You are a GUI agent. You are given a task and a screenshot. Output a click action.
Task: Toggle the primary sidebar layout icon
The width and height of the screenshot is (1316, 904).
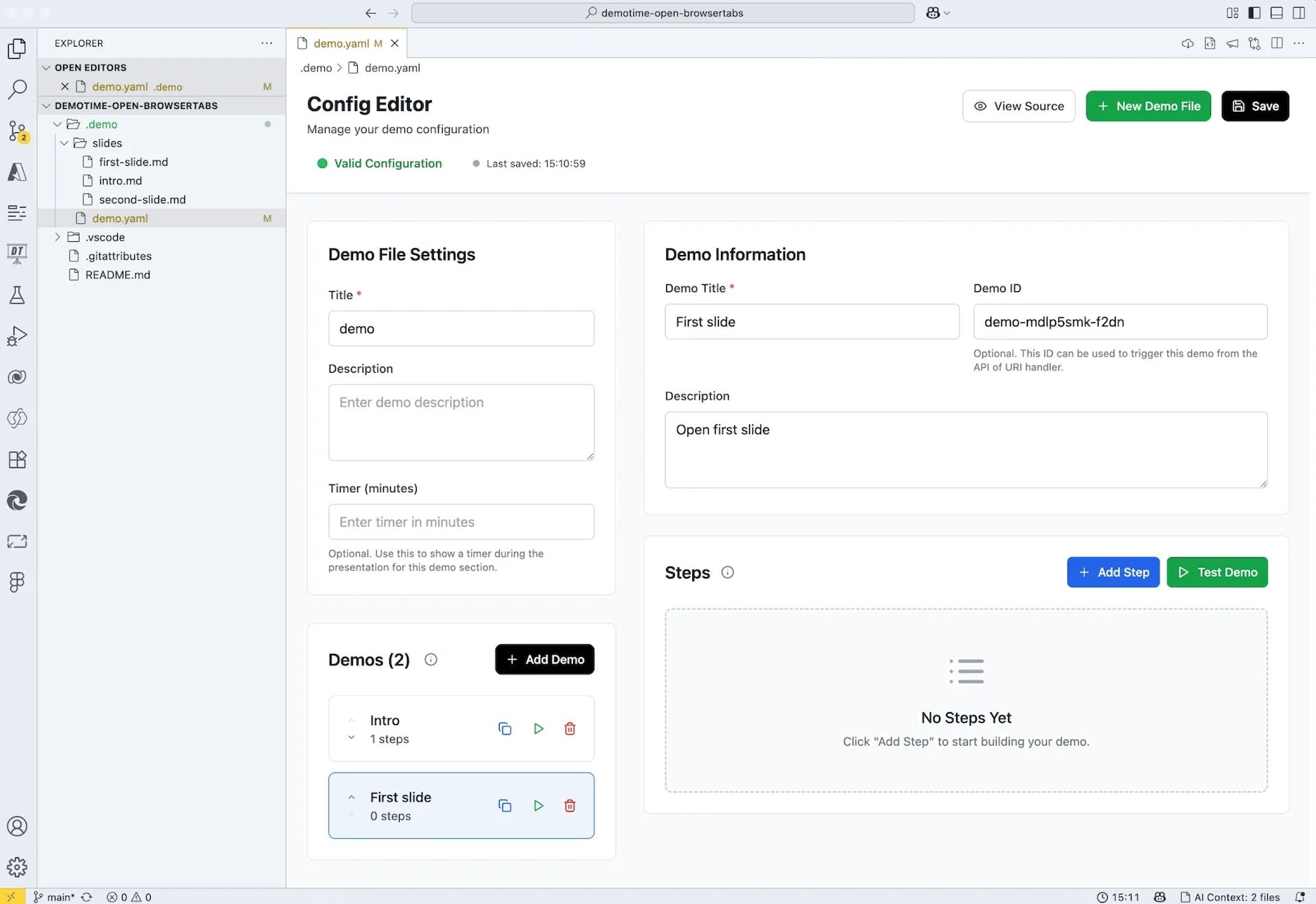pyautogui.click(x=1254, y=12)
